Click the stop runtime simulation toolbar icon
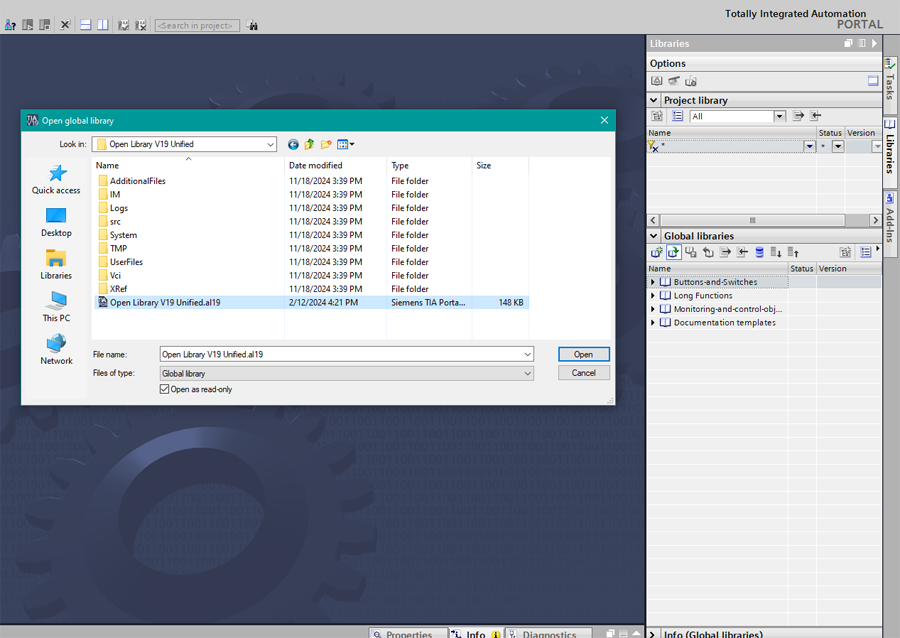The width and height of the screenshot is (900, 638). [x=45, y=25]
